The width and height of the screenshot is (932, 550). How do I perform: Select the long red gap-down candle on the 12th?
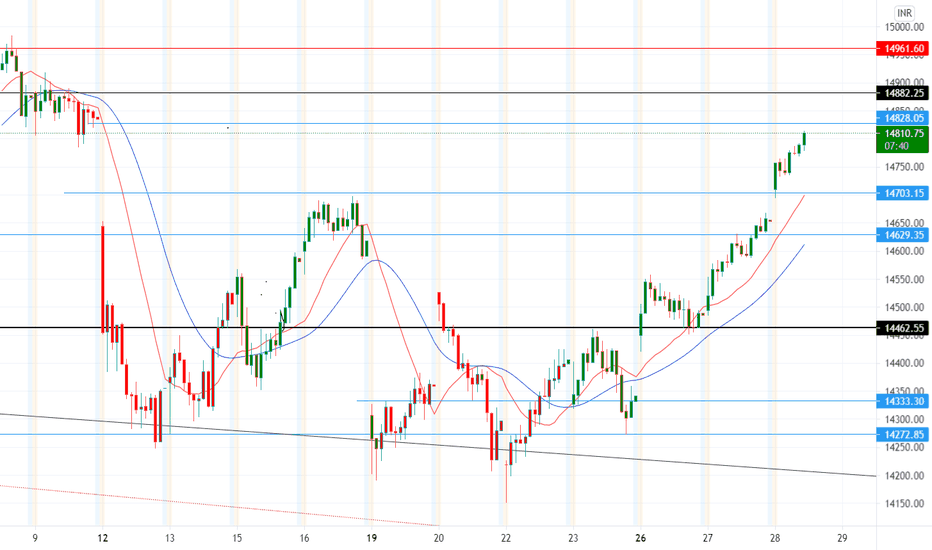coord(103,277)
